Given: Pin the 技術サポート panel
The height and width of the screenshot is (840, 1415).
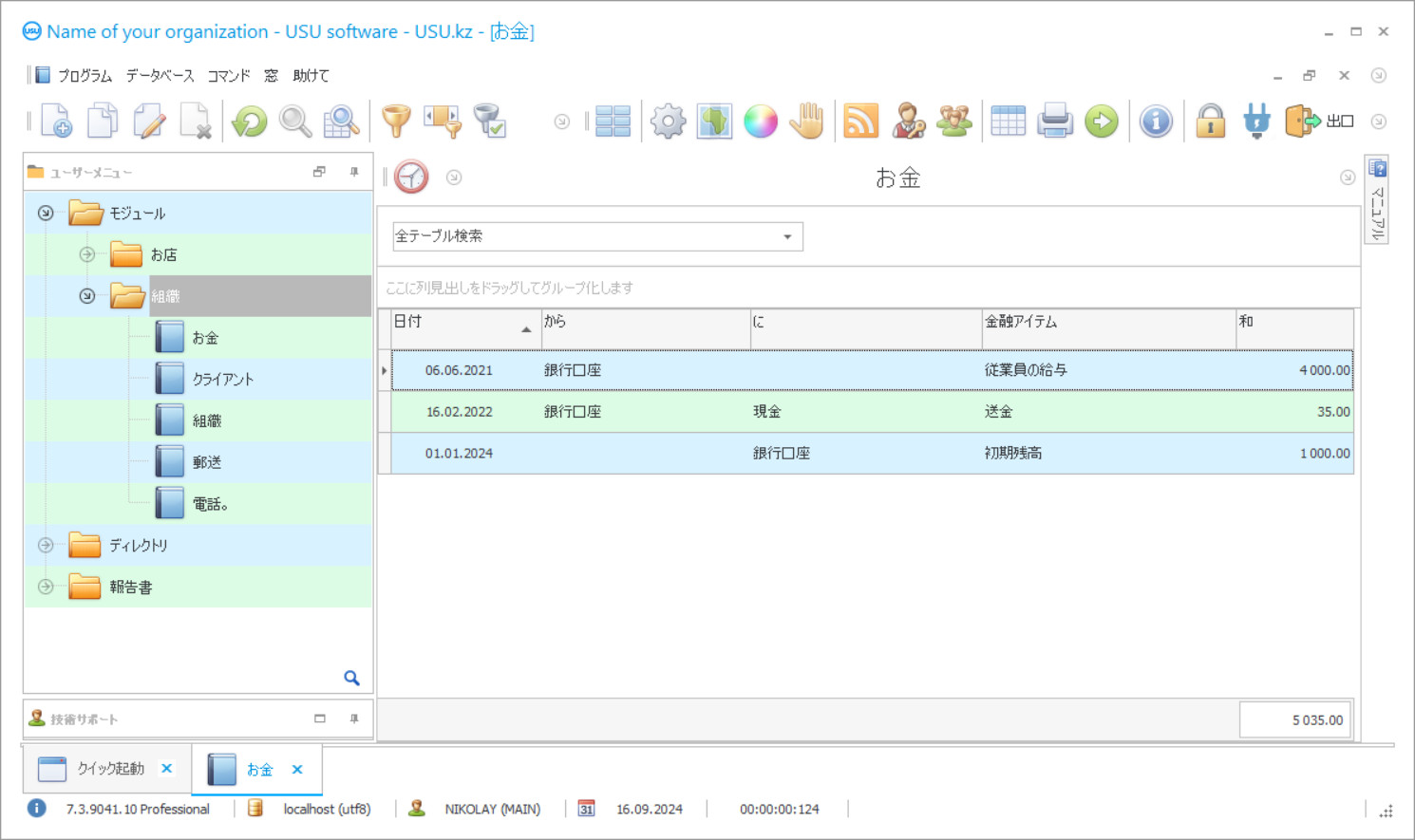Looking at the screenshot, I should pos(353,719).
